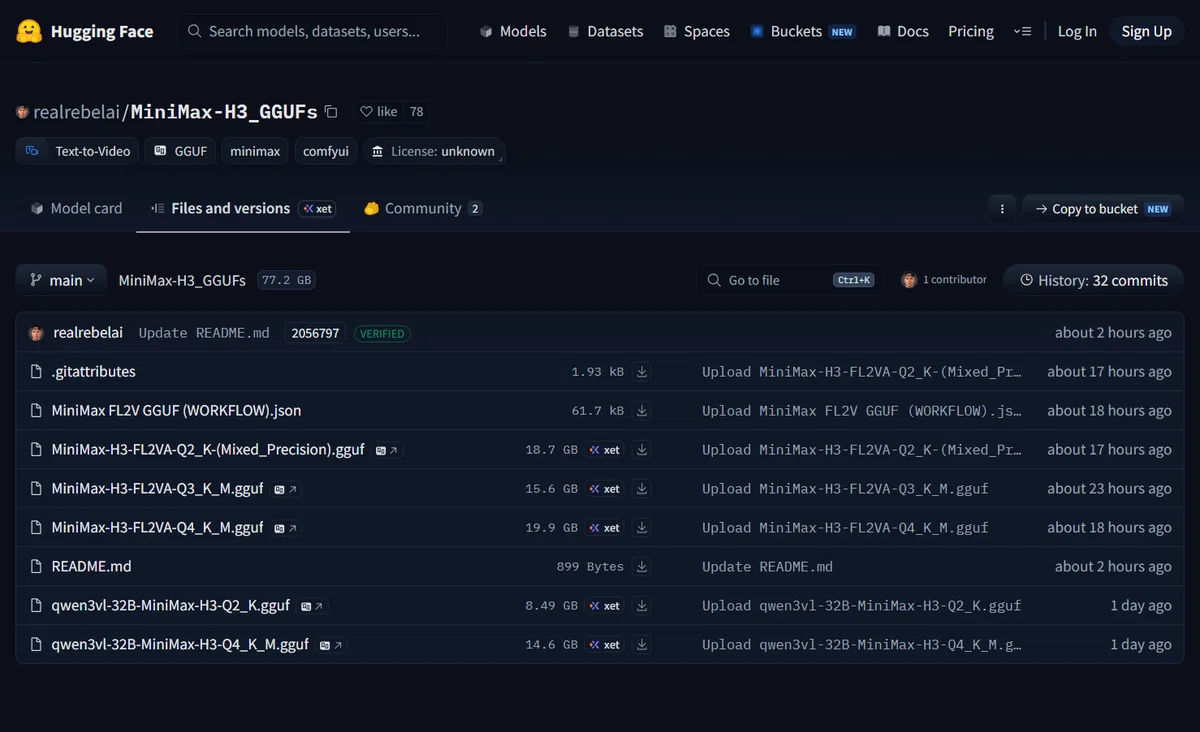1200x732 pixels.
Task: Click the GGUF tag
Action: tap(181, 151)
